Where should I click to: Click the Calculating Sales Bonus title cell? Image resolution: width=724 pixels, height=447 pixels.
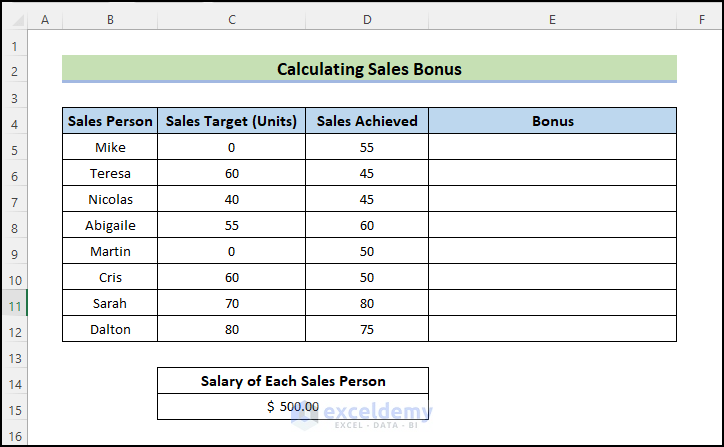(369, 69)
